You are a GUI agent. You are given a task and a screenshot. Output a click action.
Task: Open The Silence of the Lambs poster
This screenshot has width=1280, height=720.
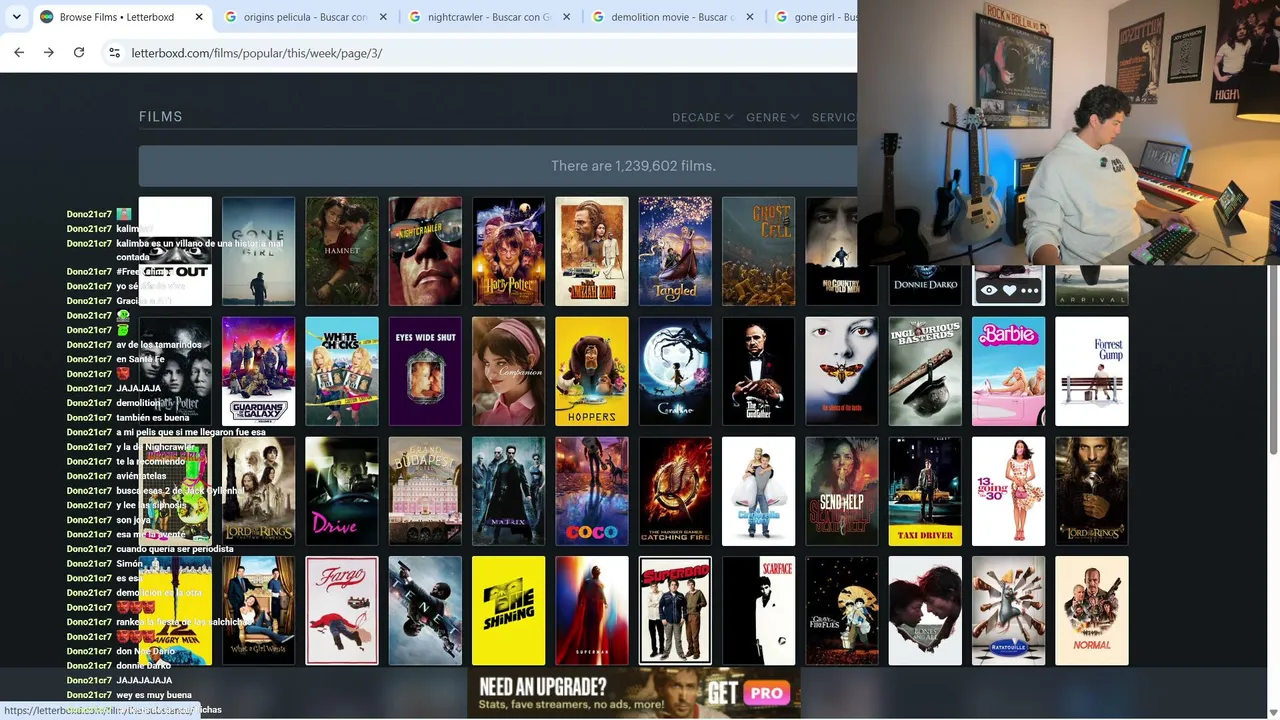842,371
